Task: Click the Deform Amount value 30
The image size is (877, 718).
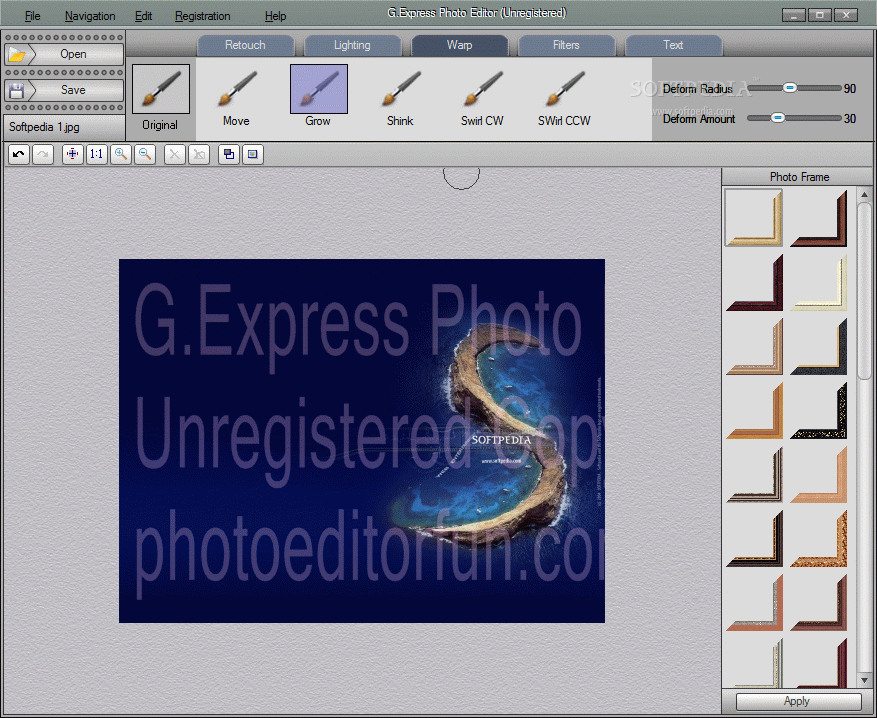Action: [x=850, y=118]
